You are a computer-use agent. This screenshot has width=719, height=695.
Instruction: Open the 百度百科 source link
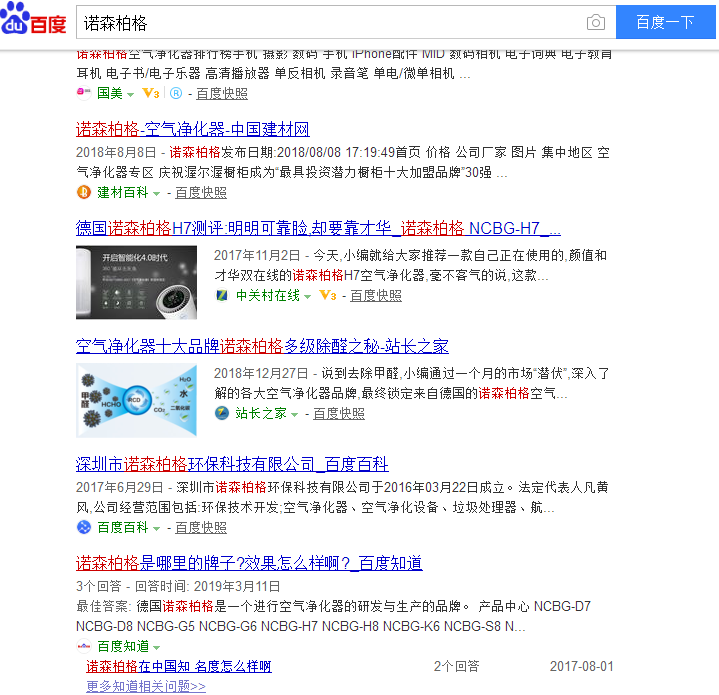(122, 527)
